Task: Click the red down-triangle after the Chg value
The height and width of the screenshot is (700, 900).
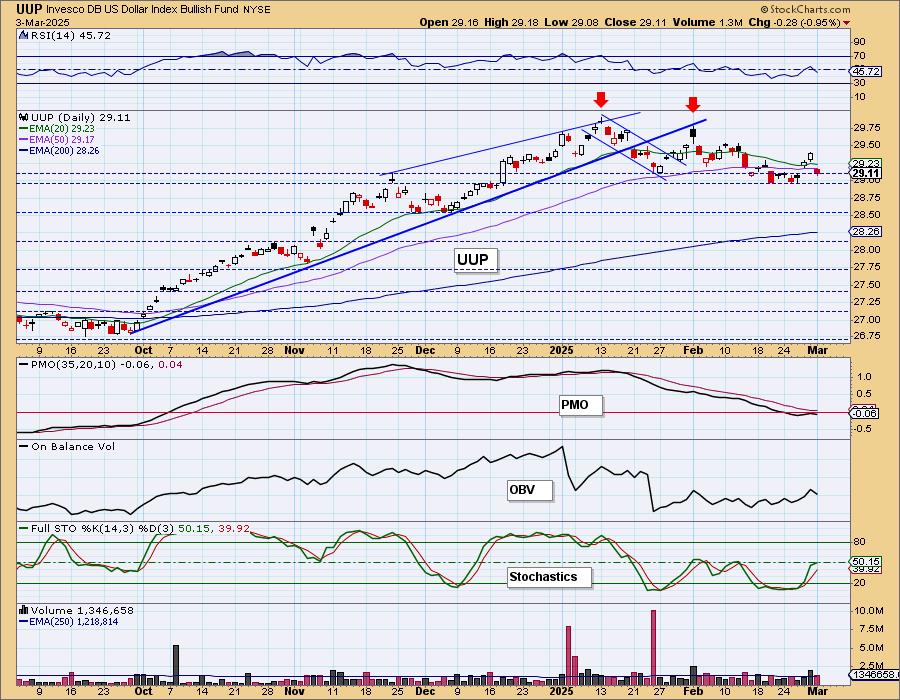Action: coord(847,23)
